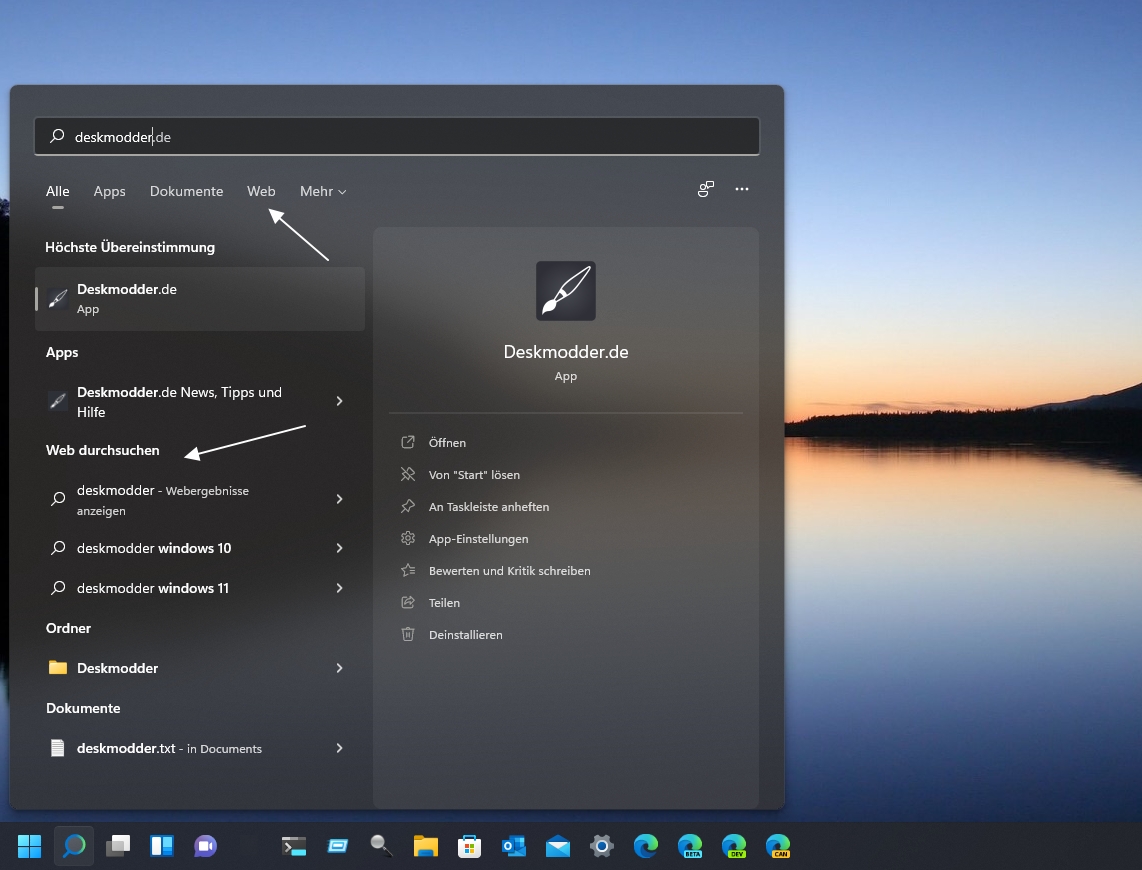The width and height of the screenshot is (1142, 870).
Task: Expand chevron for deskmodder windows 11
Action: (x=339, y=588)
